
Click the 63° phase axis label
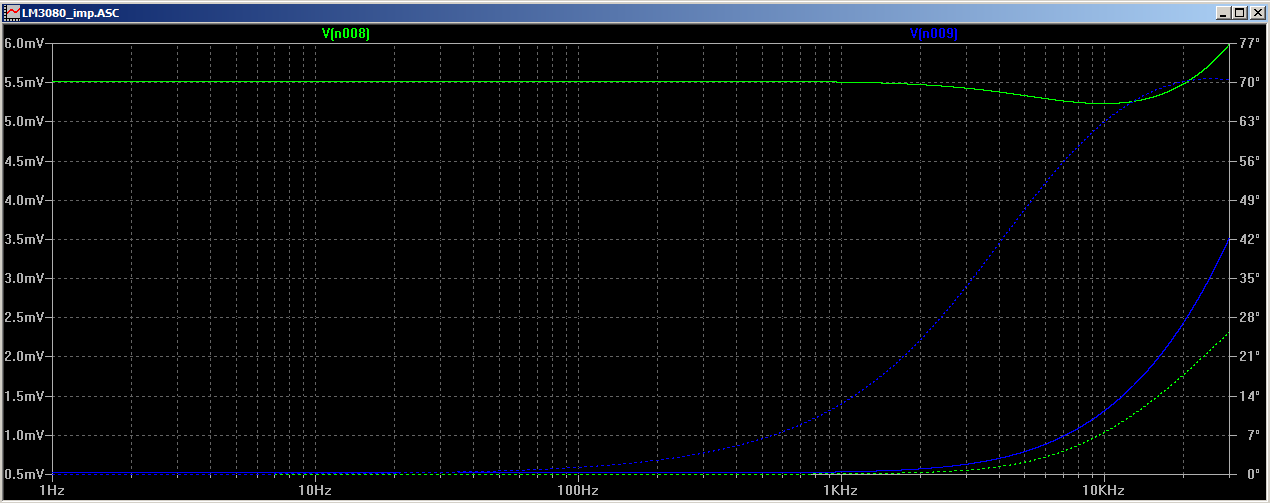click(1248, 121)
